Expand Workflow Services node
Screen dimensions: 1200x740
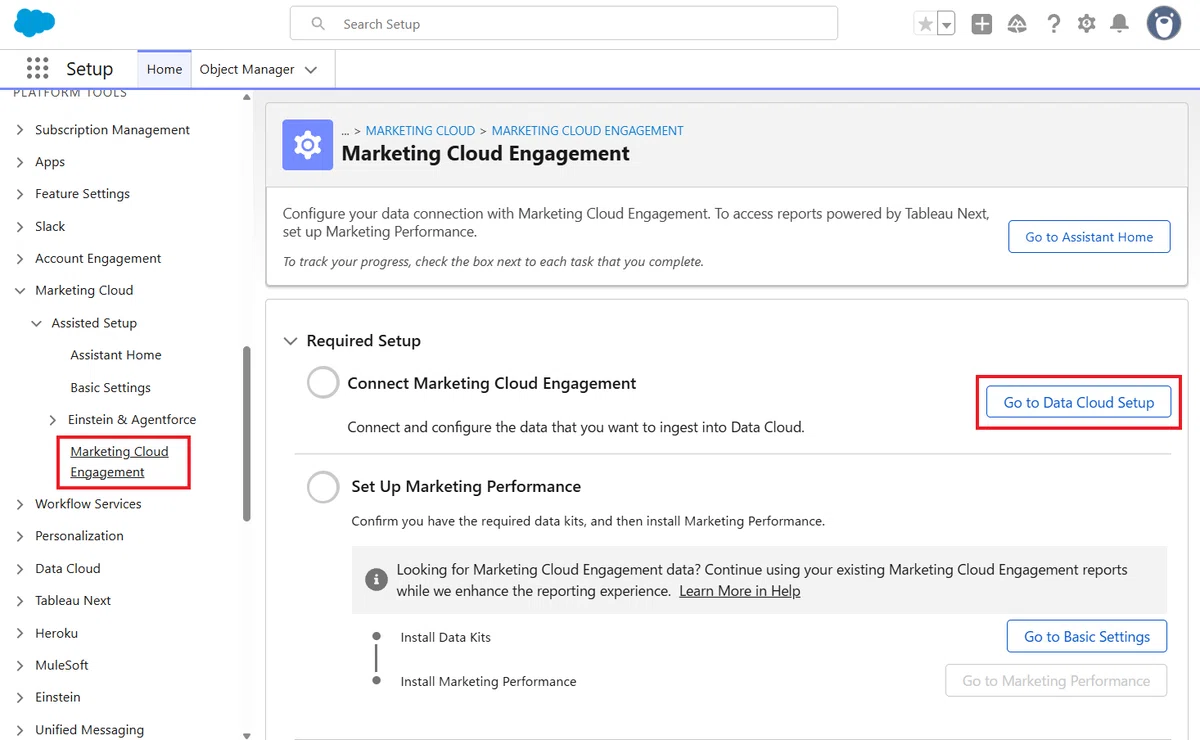click(20, 504)
